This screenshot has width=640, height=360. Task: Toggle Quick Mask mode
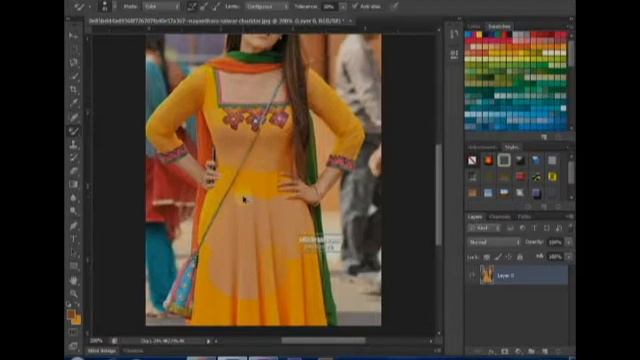tap(73, 333)
